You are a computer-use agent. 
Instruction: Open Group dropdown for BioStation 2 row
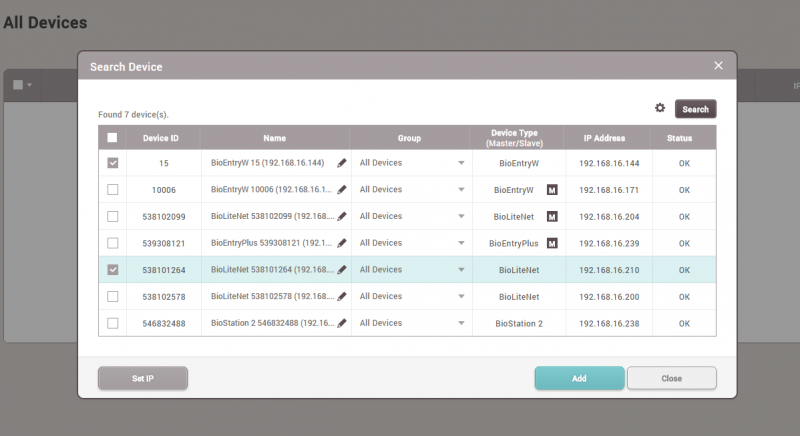tap(461, 323)
